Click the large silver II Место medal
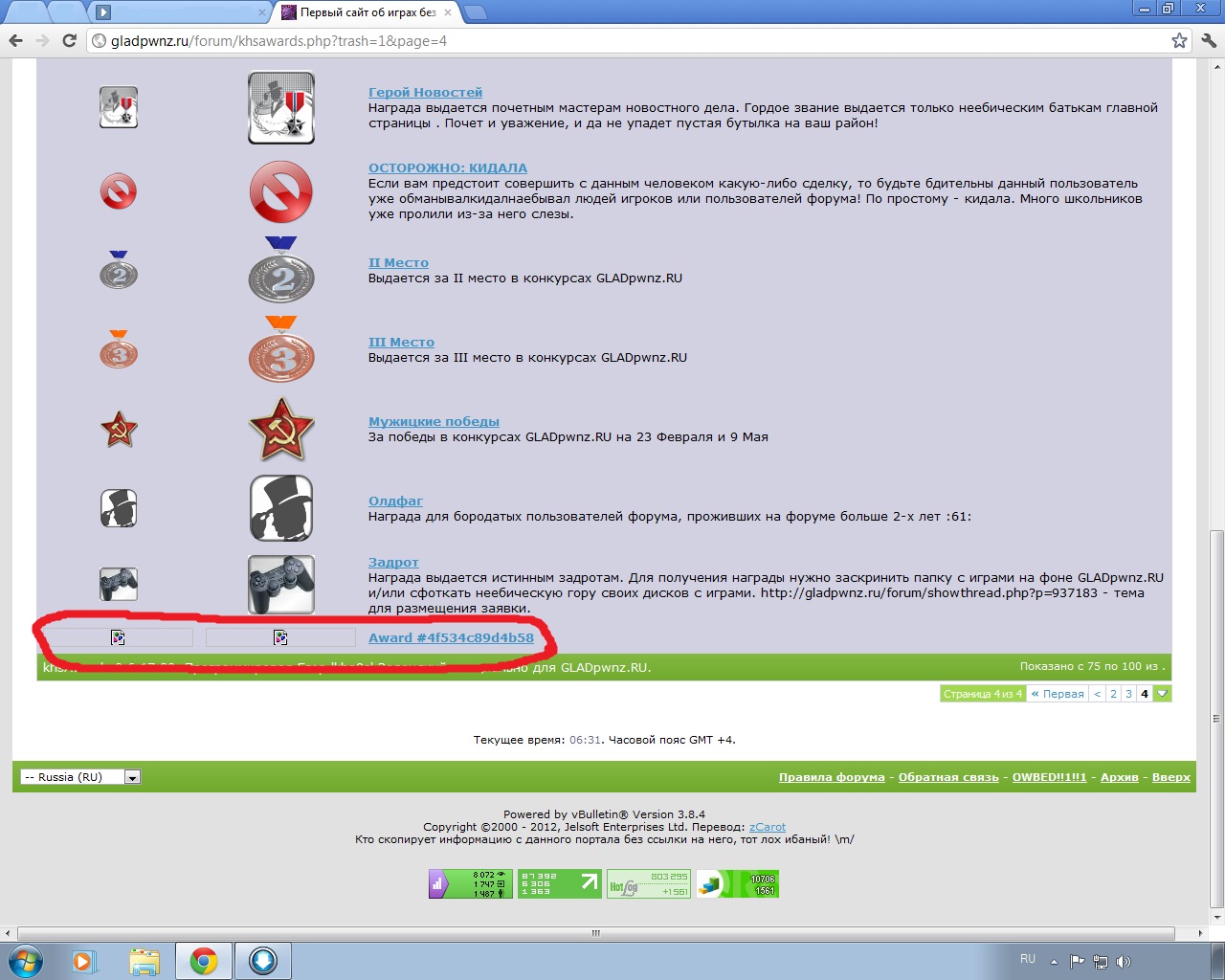Image resolution: width=1225 pixels, height=980 pixels. pos(281,270)
